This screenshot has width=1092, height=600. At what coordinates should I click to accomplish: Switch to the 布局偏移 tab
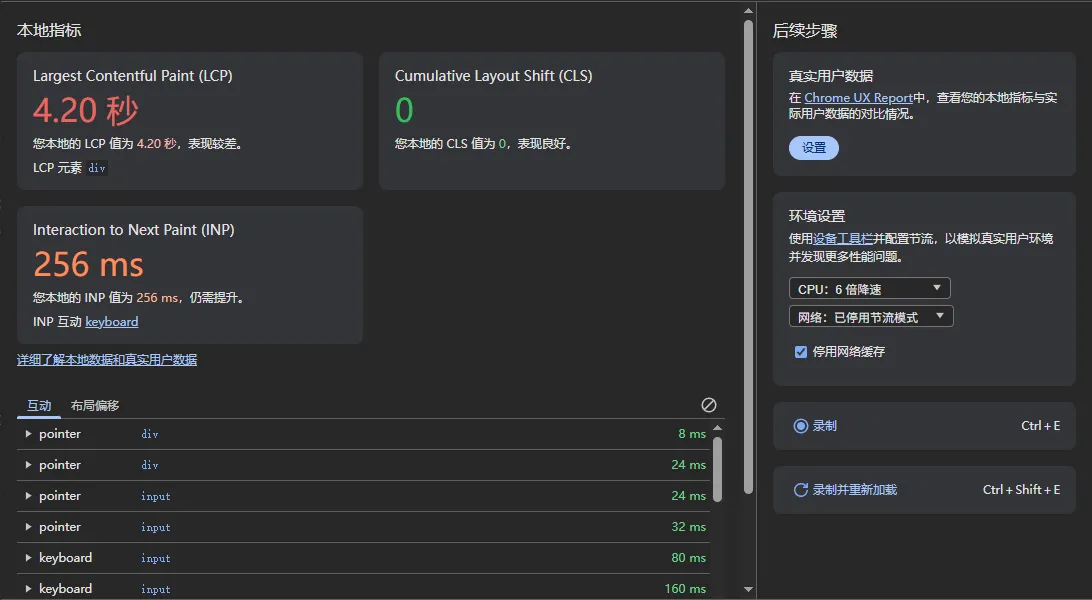(95, 406)
